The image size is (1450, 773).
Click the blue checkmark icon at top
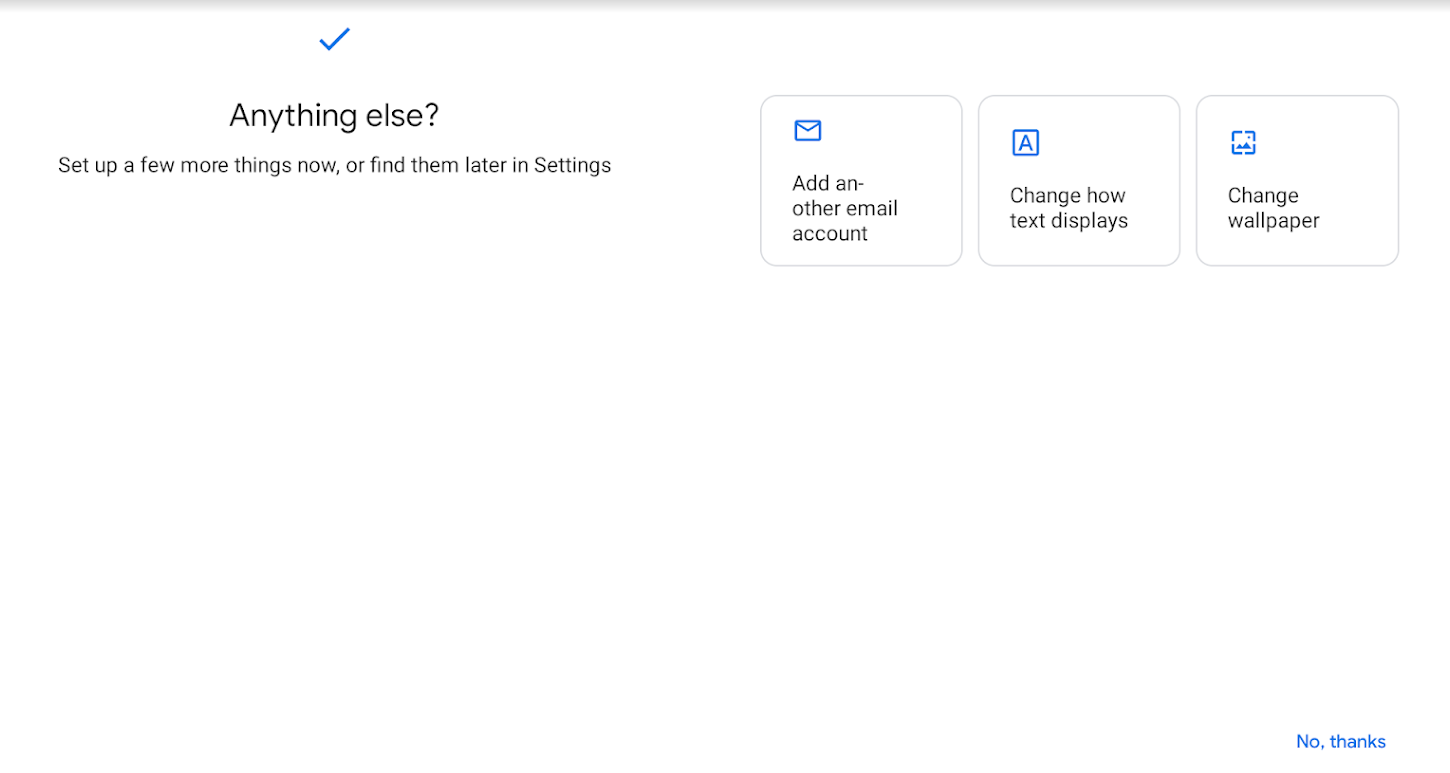(x=334, y=39)
